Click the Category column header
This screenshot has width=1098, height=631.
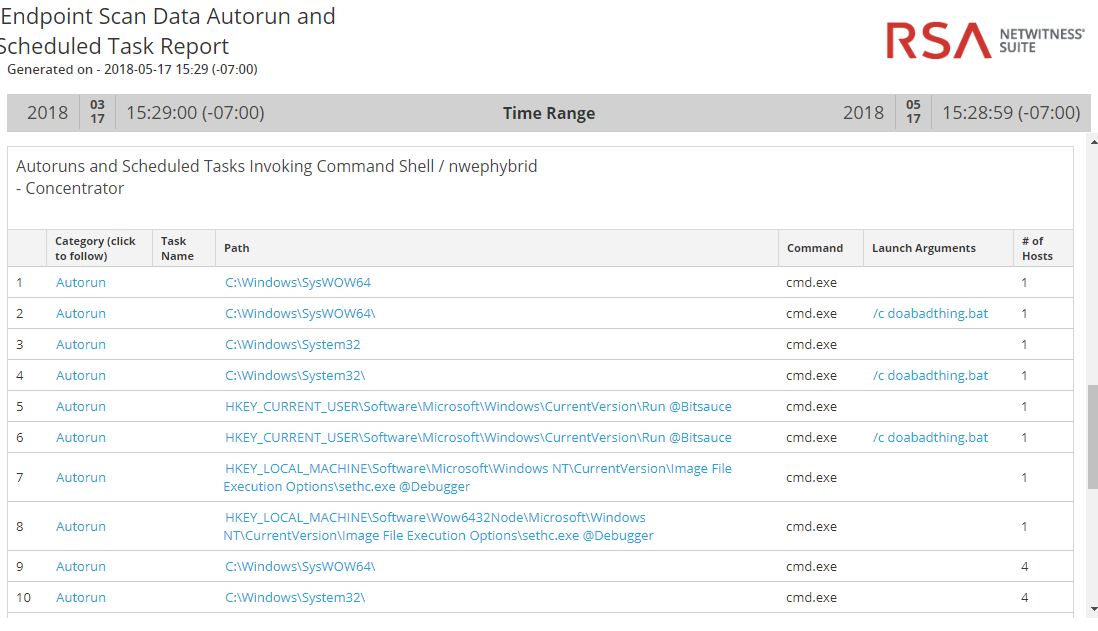95,248
